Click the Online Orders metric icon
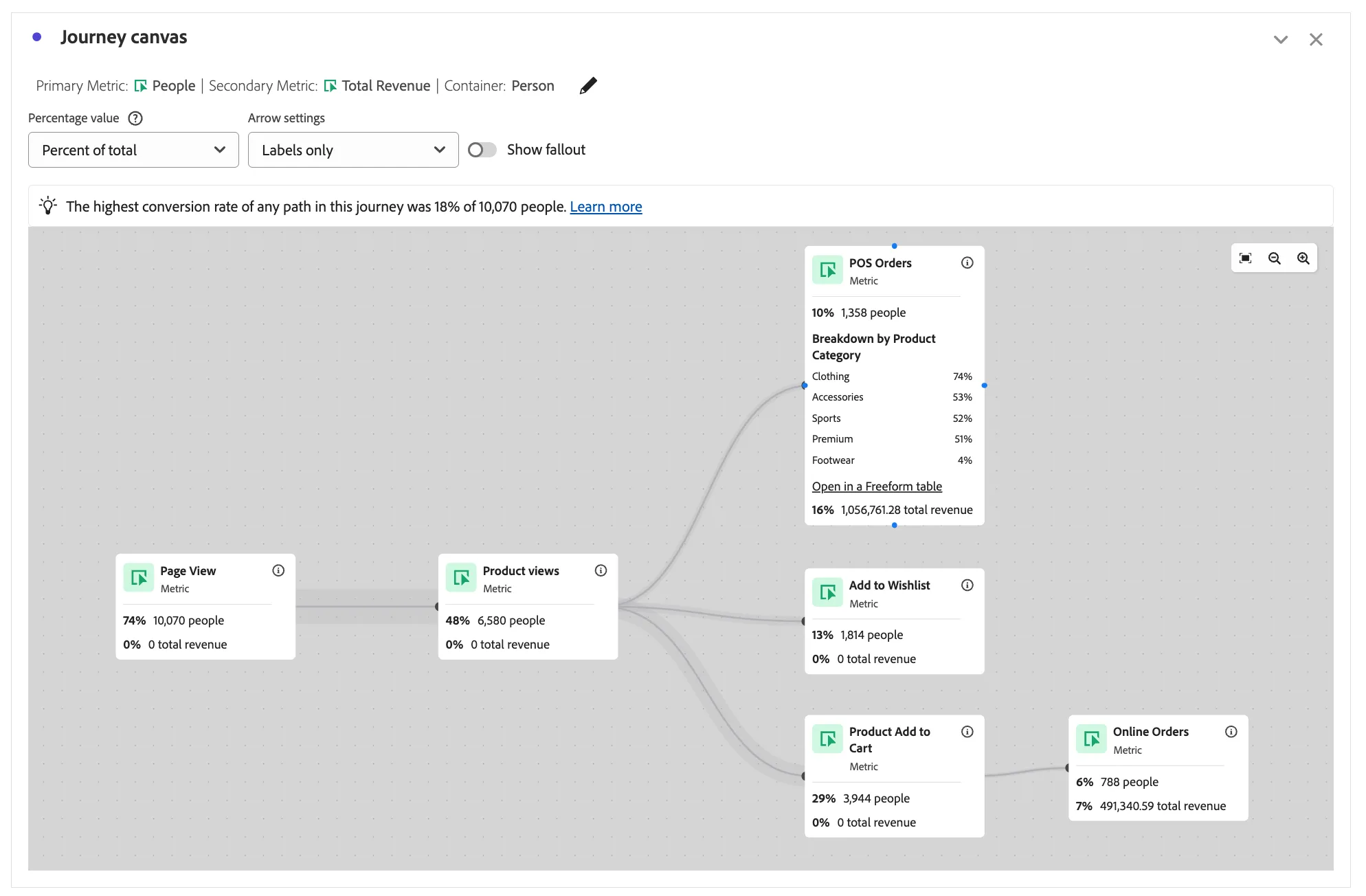This screenshot has width=1366, height=896. [1091, 739]
